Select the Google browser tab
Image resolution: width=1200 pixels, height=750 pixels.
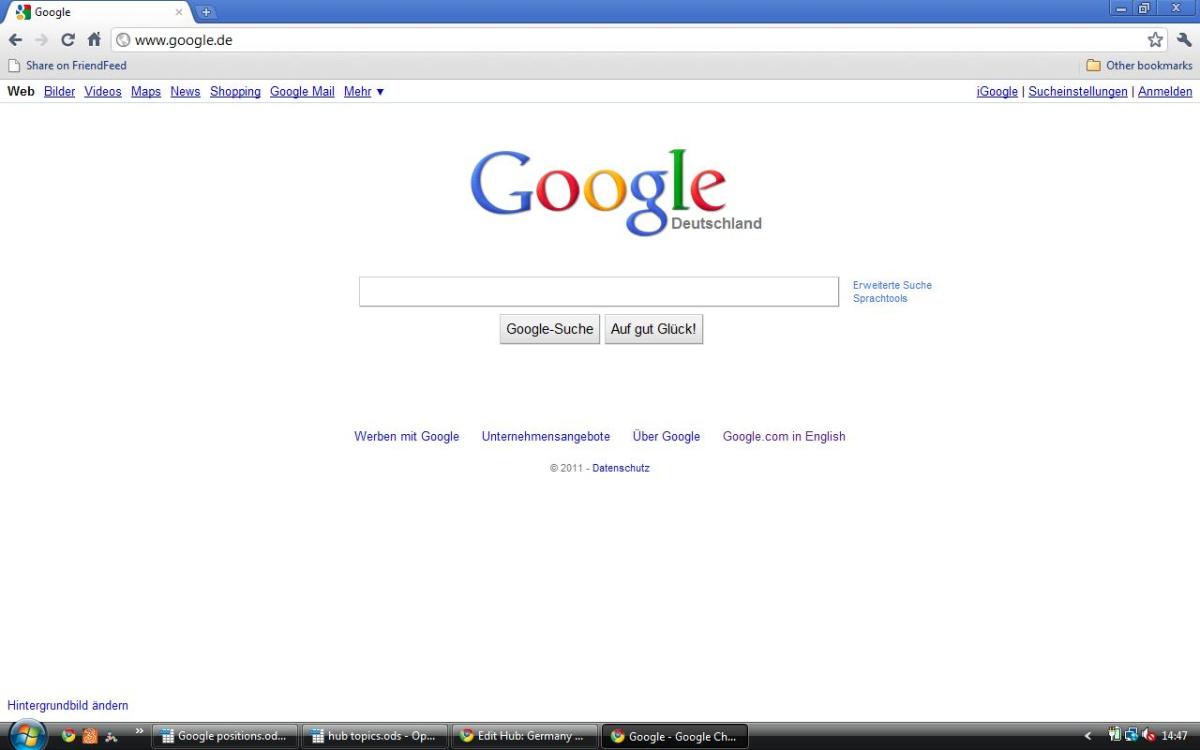pyautogui.click(x=100, y=12)
